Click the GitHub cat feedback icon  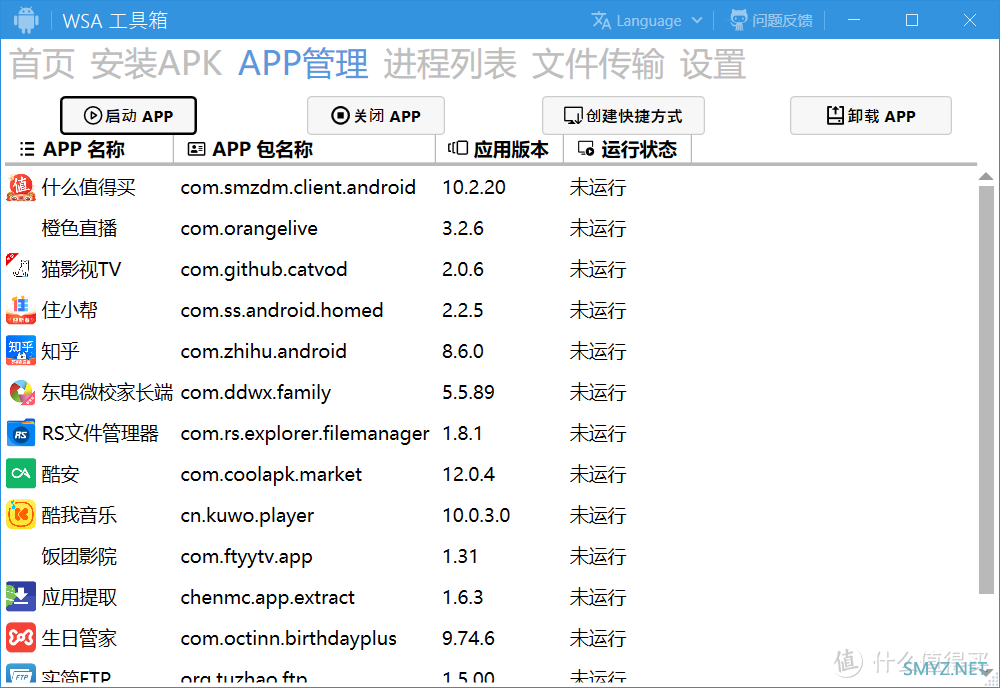click(739, 20)
